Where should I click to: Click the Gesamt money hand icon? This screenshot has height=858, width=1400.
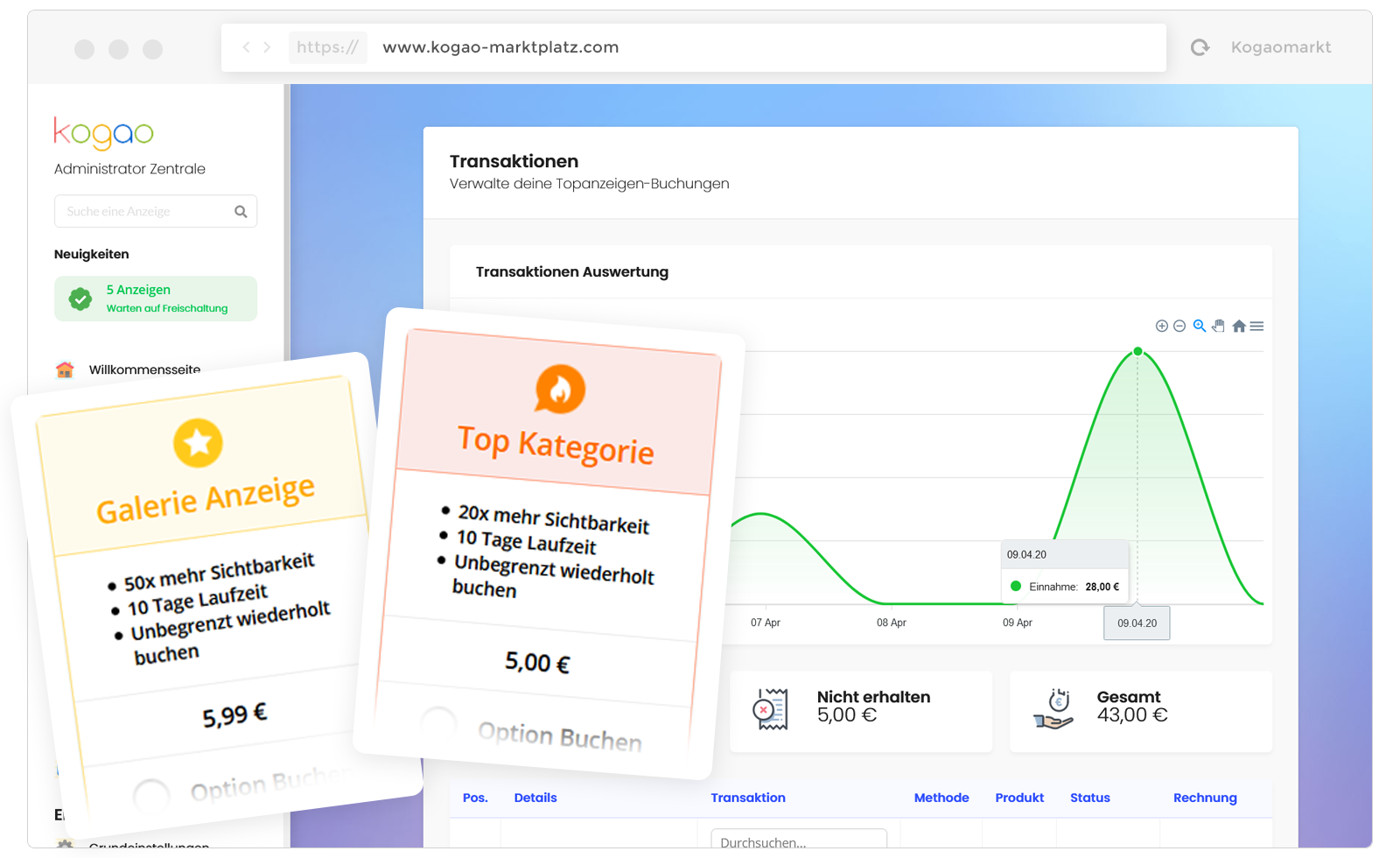(1053, 708)
